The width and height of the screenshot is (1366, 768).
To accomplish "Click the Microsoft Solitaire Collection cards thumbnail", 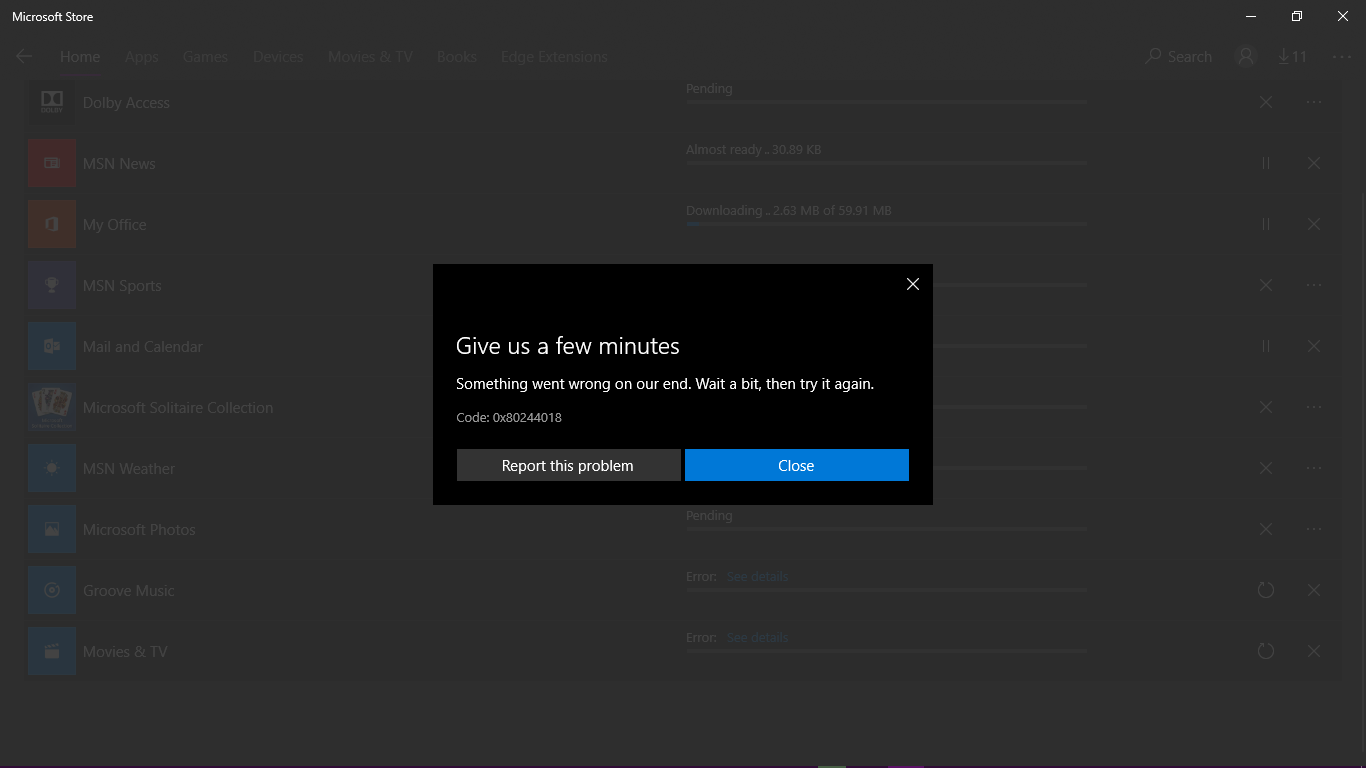I will coord(52,407).
